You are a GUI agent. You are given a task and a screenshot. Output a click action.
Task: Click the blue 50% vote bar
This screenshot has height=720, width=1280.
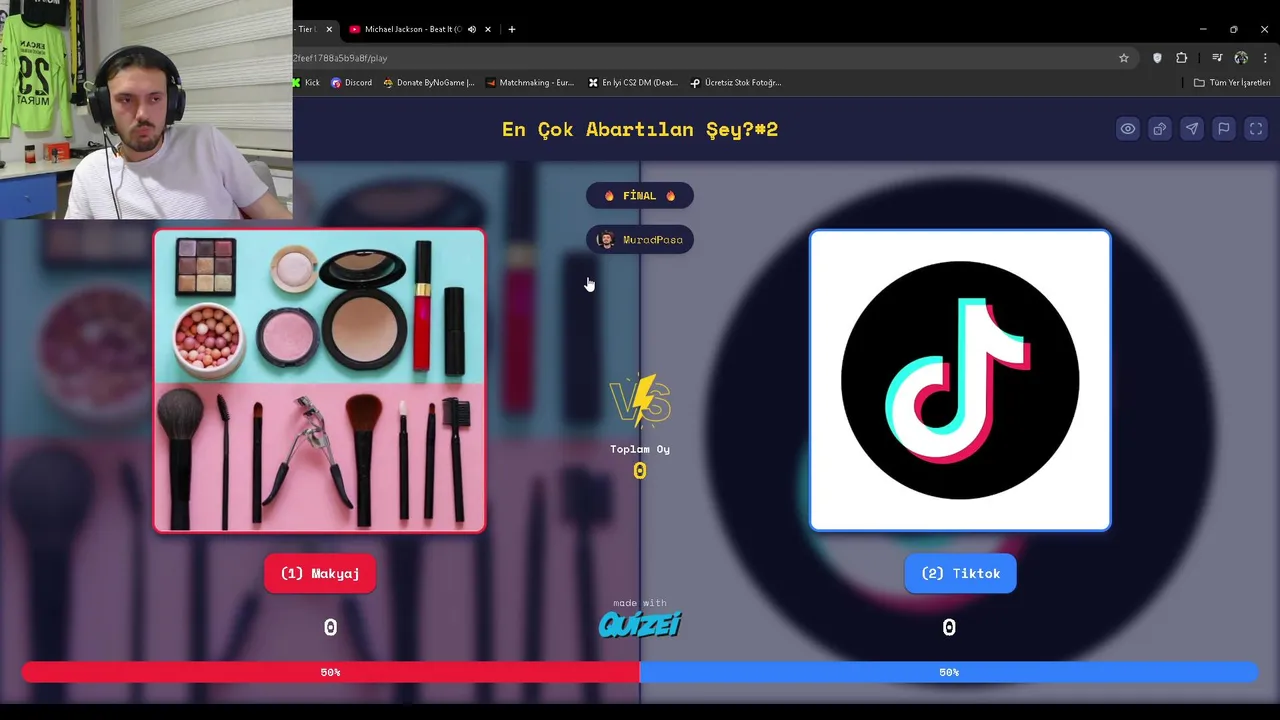pos(949,672)
